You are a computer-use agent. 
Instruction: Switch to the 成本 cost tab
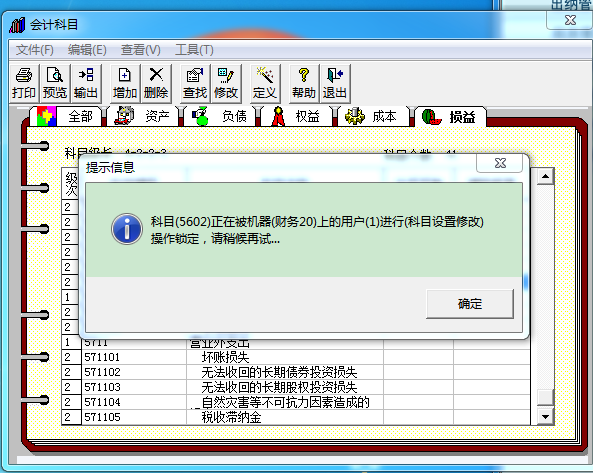(372, 116)
